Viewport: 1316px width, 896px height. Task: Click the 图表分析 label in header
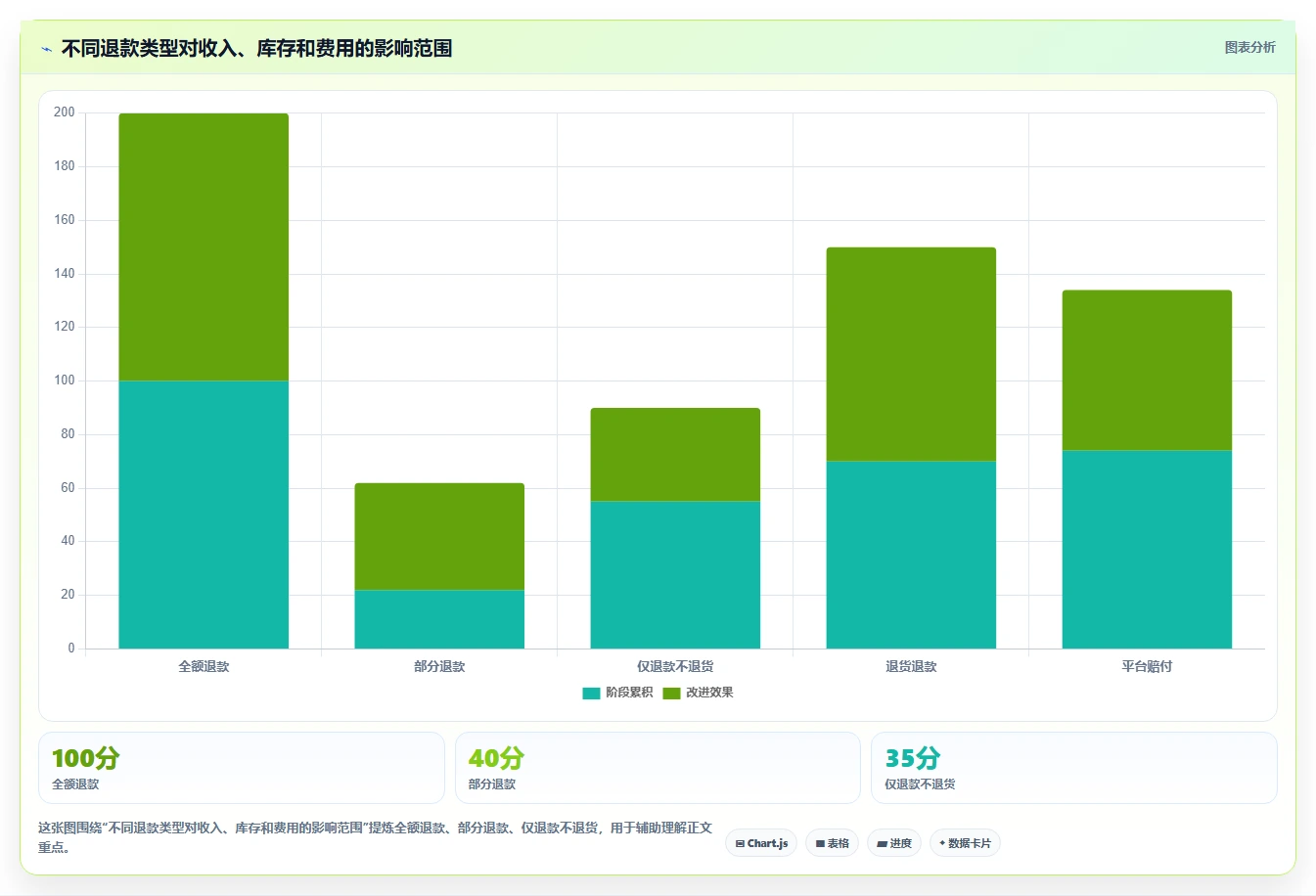point(1249,47)
